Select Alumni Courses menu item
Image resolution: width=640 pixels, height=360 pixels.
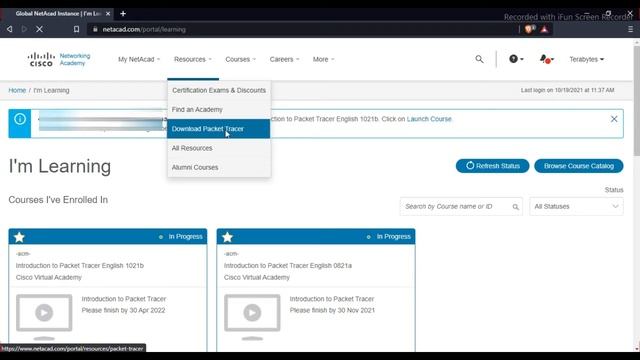click(219, 167)
